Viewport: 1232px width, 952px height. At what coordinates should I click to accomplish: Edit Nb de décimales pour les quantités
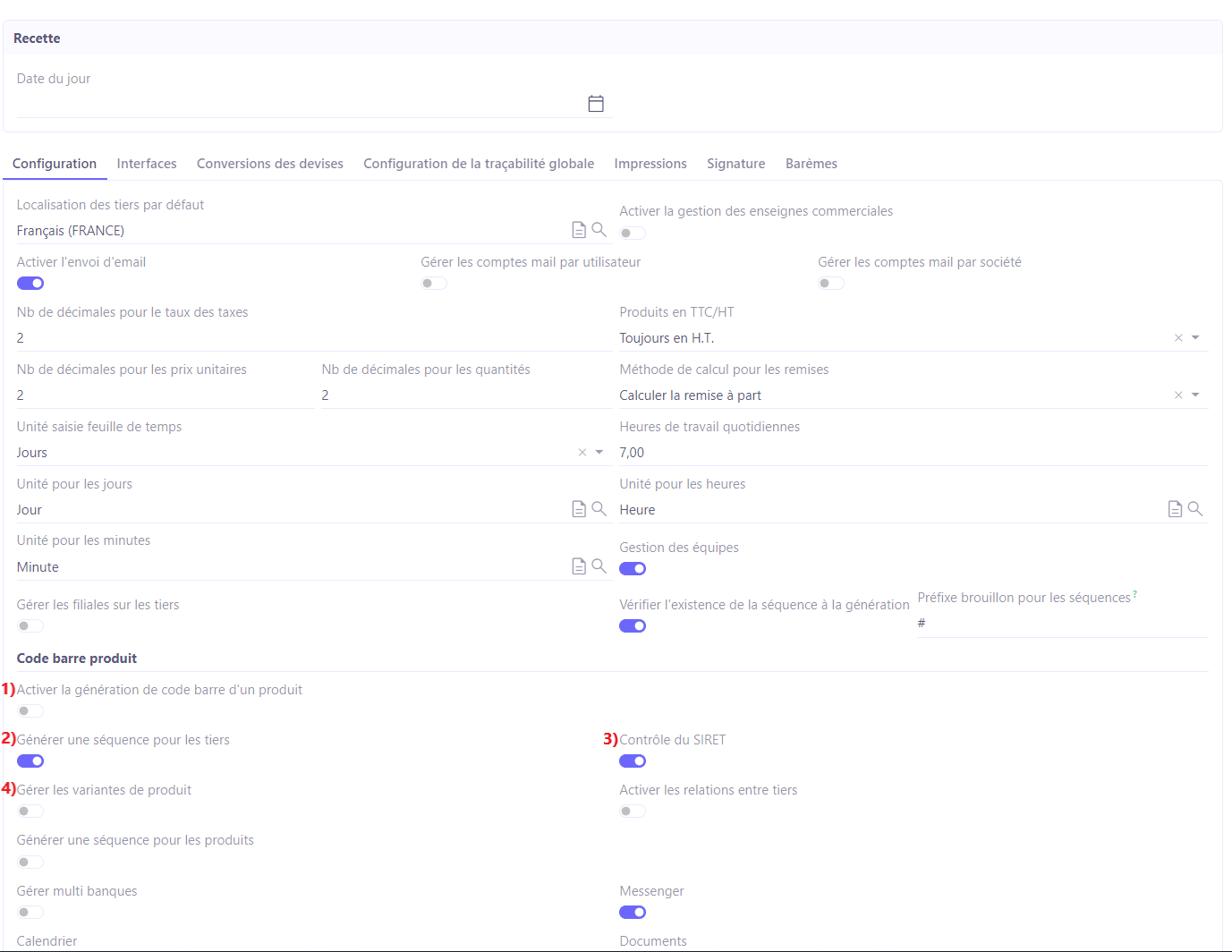467,395
